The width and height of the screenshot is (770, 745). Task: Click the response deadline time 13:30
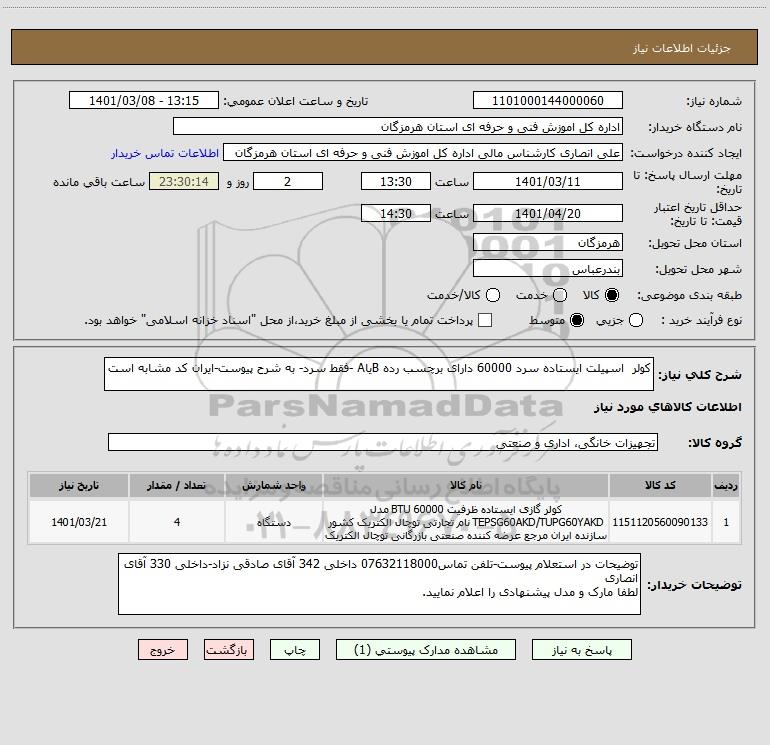coord(396,181)
